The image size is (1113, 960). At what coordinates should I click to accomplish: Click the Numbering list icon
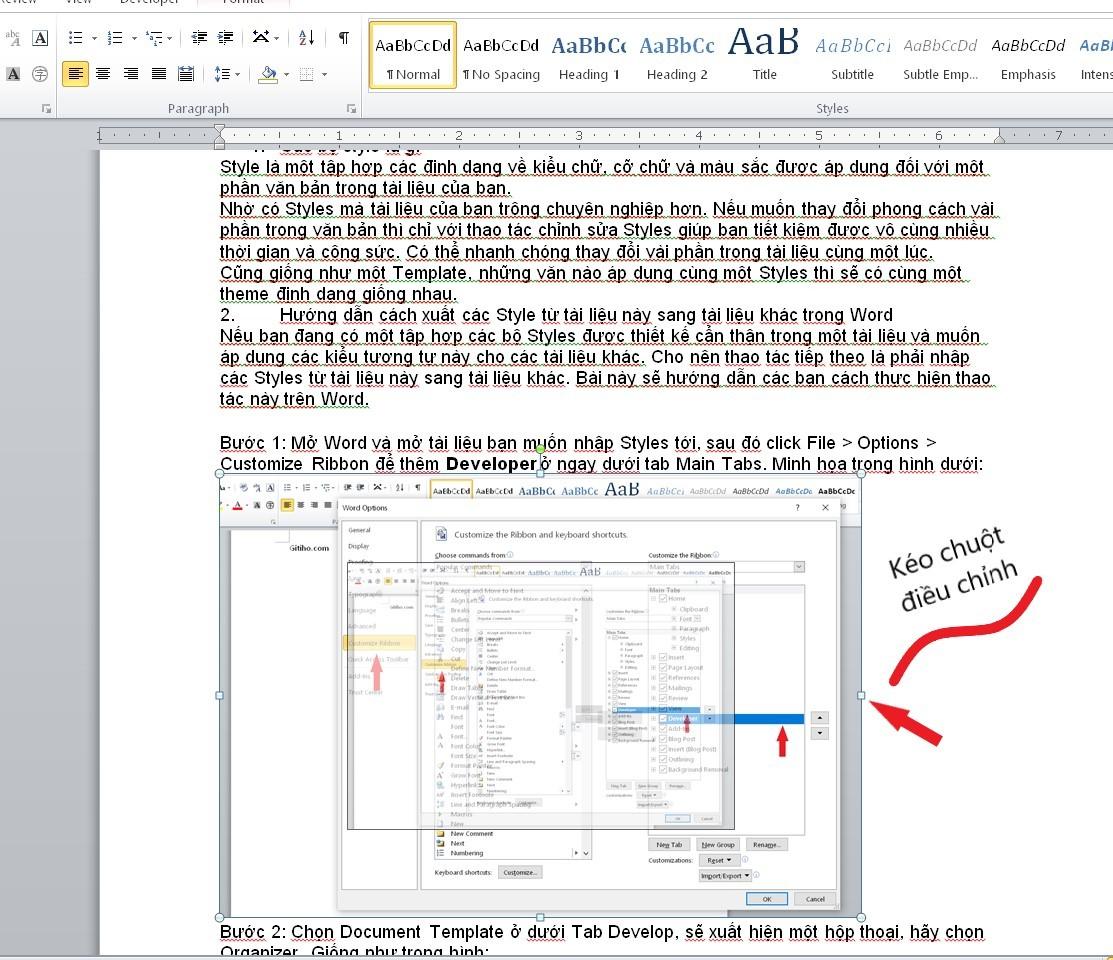point(115,38)
